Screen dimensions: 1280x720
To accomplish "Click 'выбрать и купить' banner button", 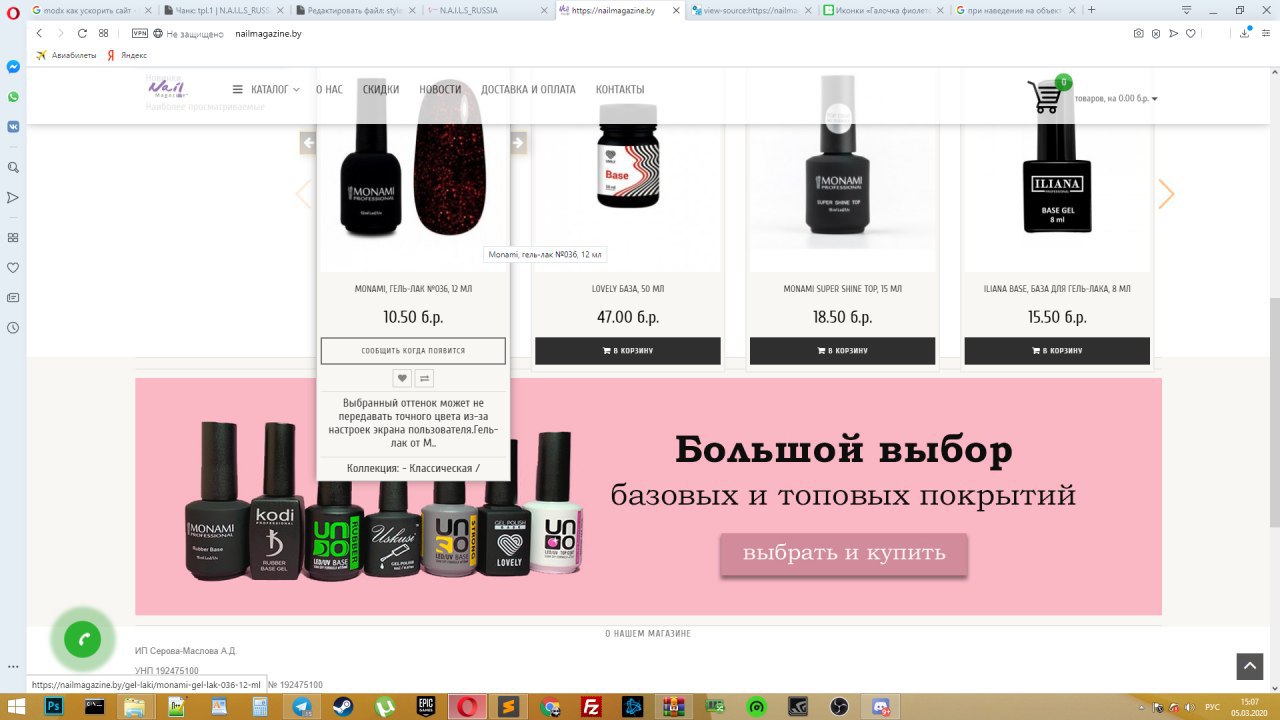I will 844,554.
